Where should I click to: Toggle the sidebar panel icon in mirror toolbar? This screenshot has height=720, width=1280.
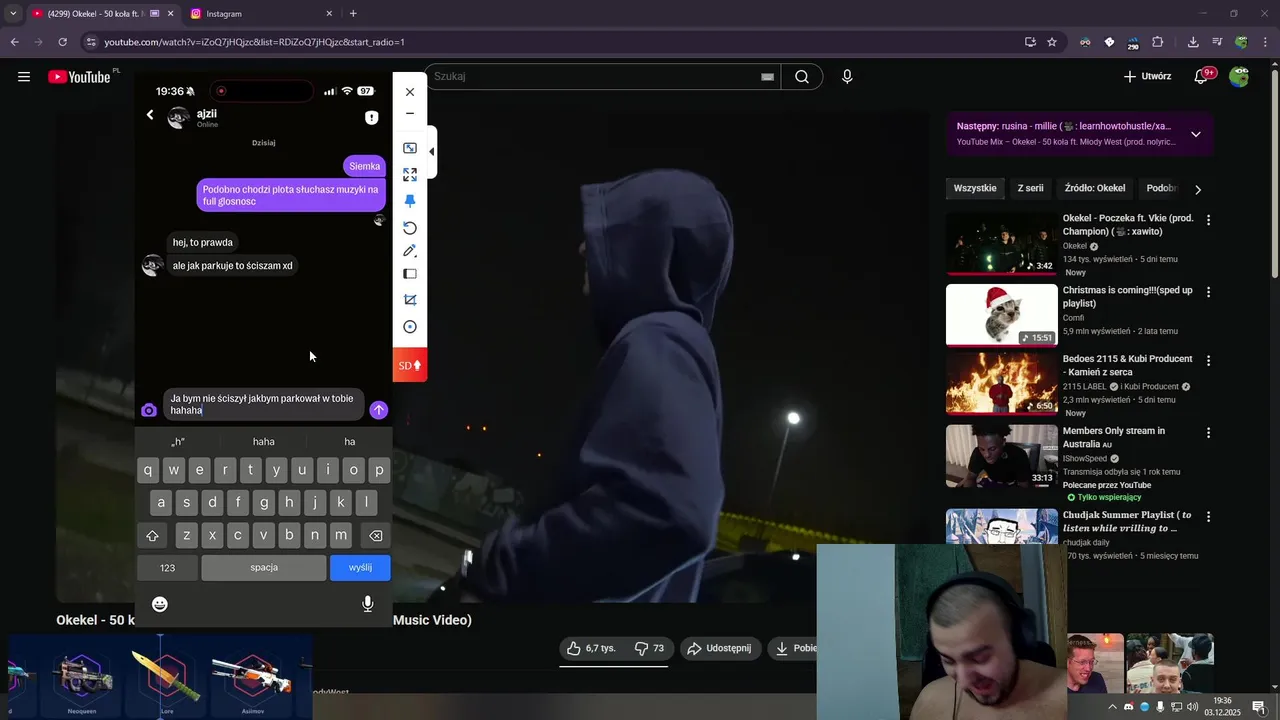pyautogui.click(x=410, y=274)
